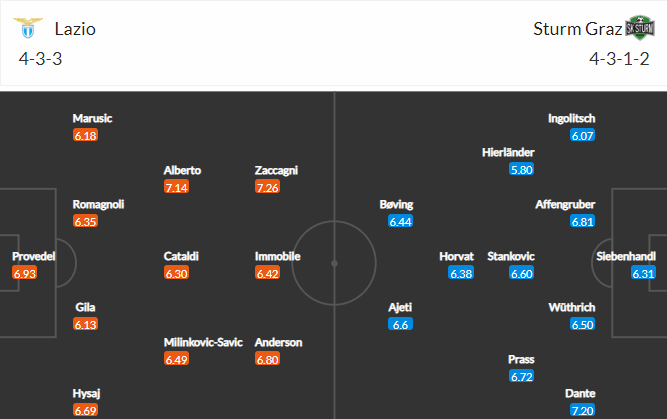Image resolution: width=667 pixels, height=419 pixels.
Task: Select defender Romagnoli
Action: pos(98,205)
